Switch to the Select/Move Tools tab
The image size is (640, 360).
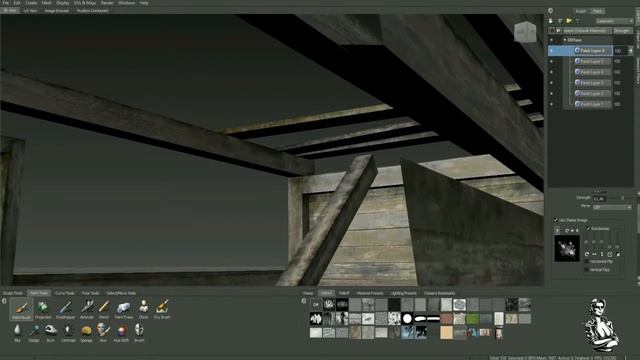[121, 293]
